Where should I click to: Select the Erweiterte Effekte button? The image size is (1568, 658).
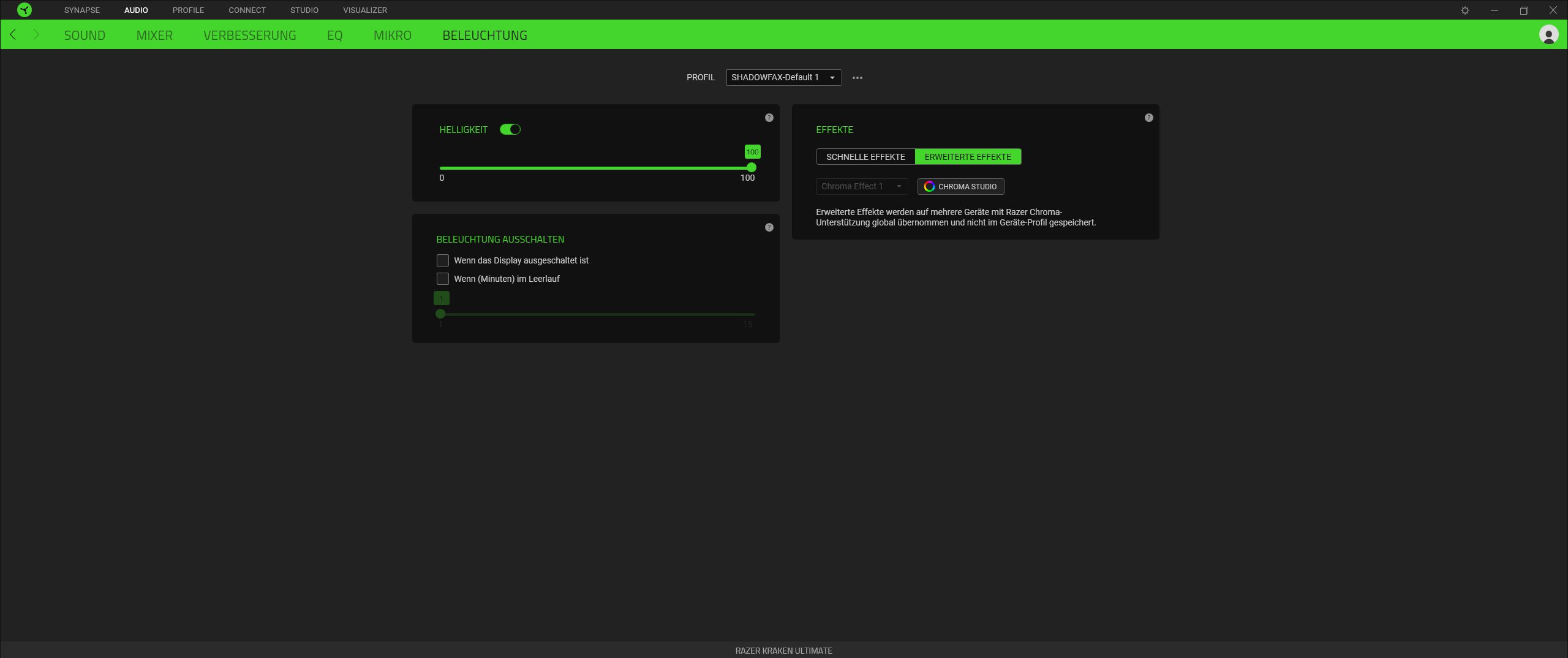pos(968,157)
